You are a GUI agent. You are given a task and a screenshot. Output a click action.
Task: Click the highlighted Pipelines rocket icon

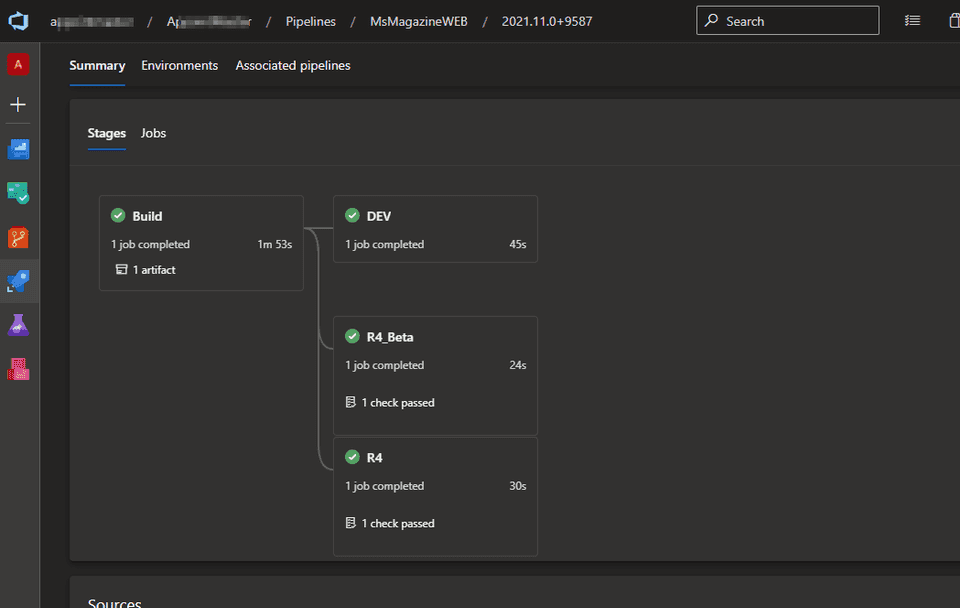18,281
